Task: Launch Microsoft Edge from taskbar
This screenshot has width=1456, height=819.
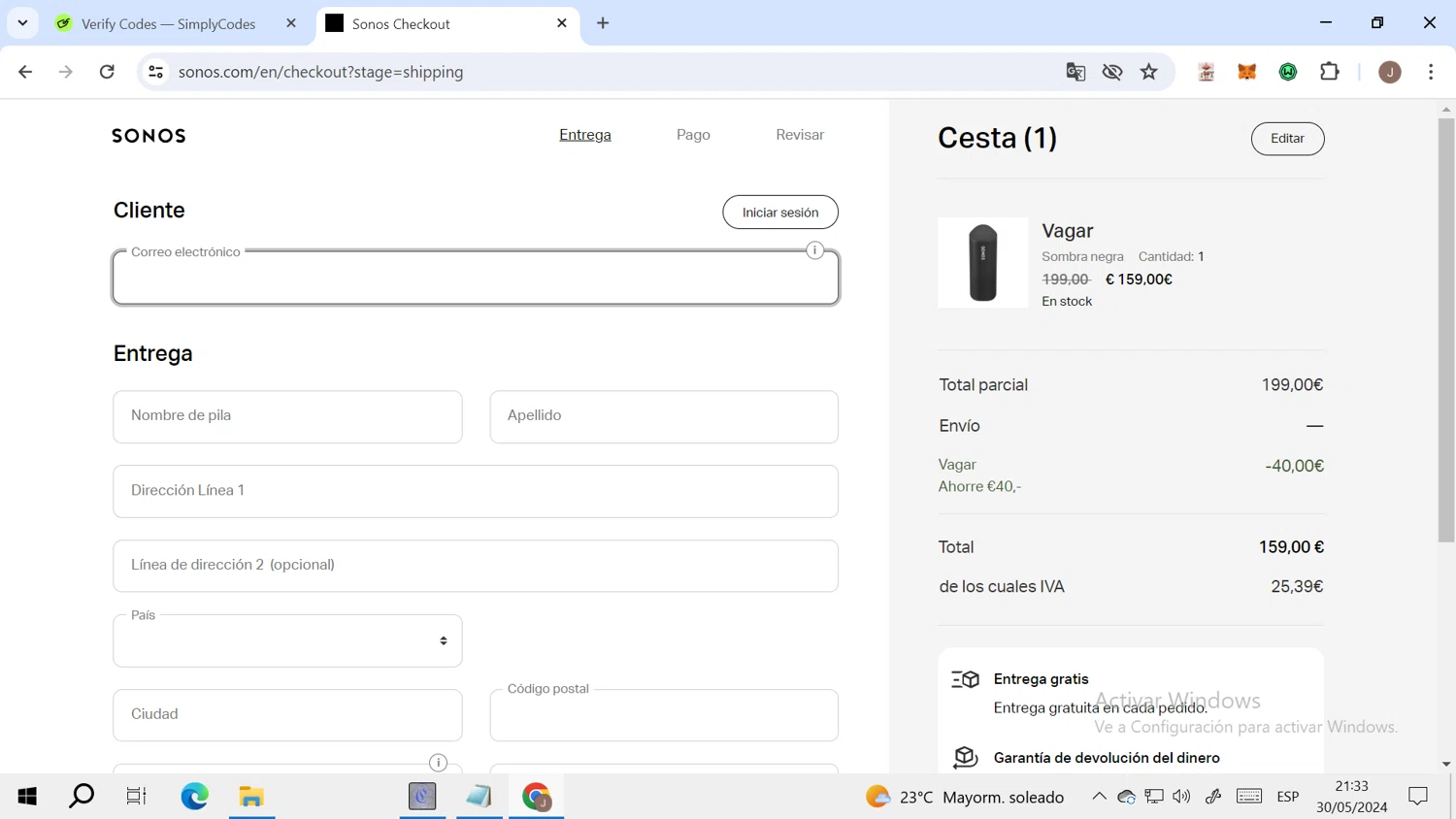Action: [x=195, y=797]
